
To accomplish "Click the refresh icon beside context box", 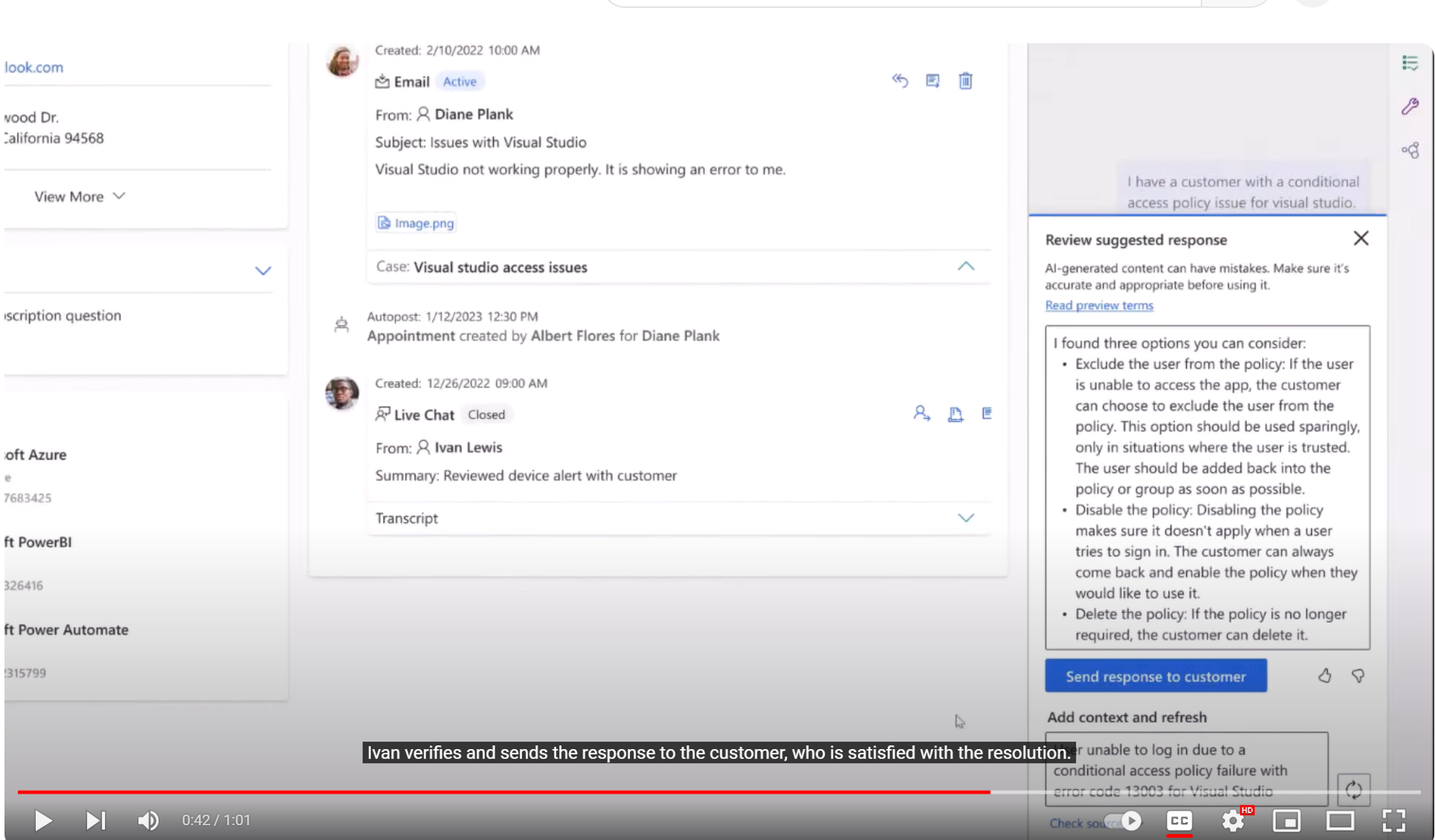I will 1353,789.
